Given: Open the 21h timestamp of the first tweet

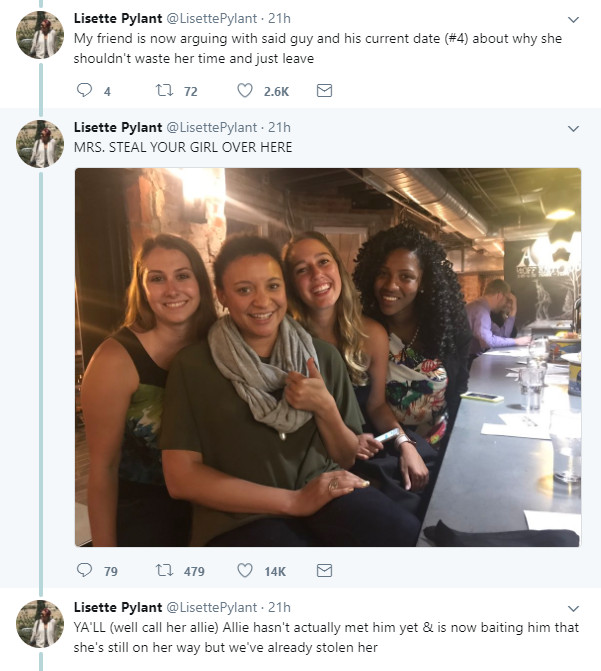Looking at the screenshot, I should click(280, 19).
